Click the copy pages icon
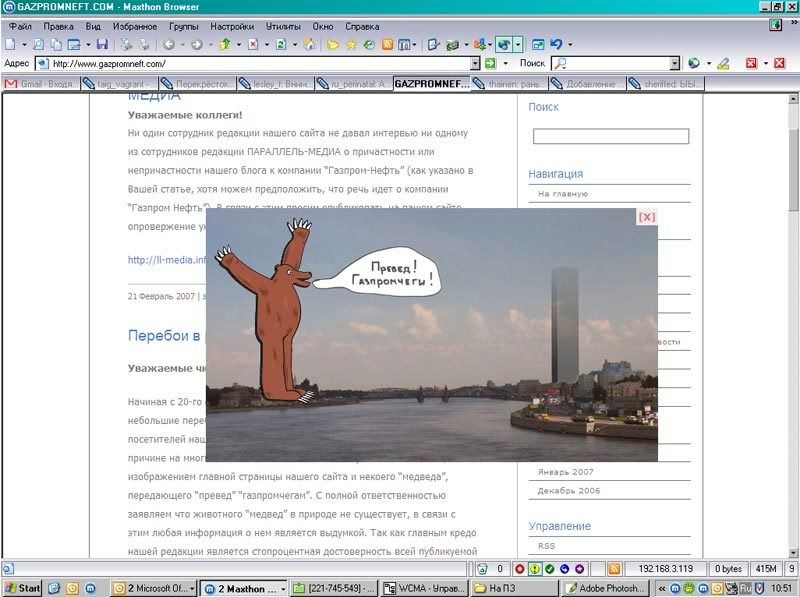 point(56,44)
